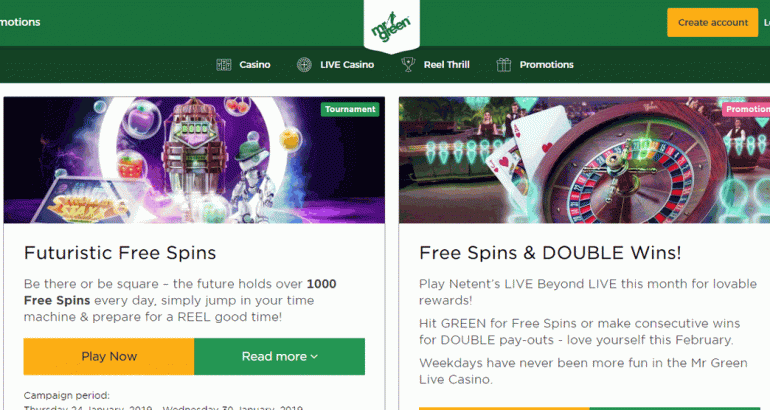Click the pink Promotion badge
770x410 pixels.
tap(746, 109)
